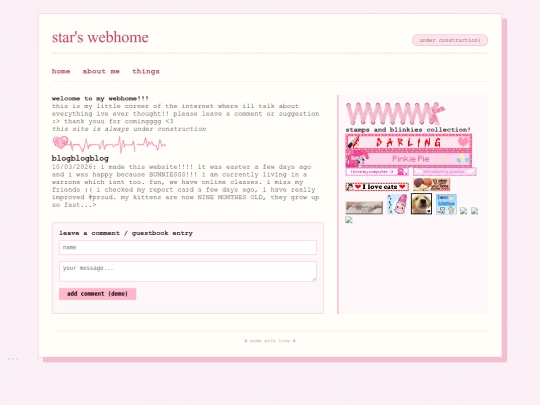The height and width of the screenshot is (405, 540).
Task: Click the Pinkie Pie blinkie
Action: [408, 159]
